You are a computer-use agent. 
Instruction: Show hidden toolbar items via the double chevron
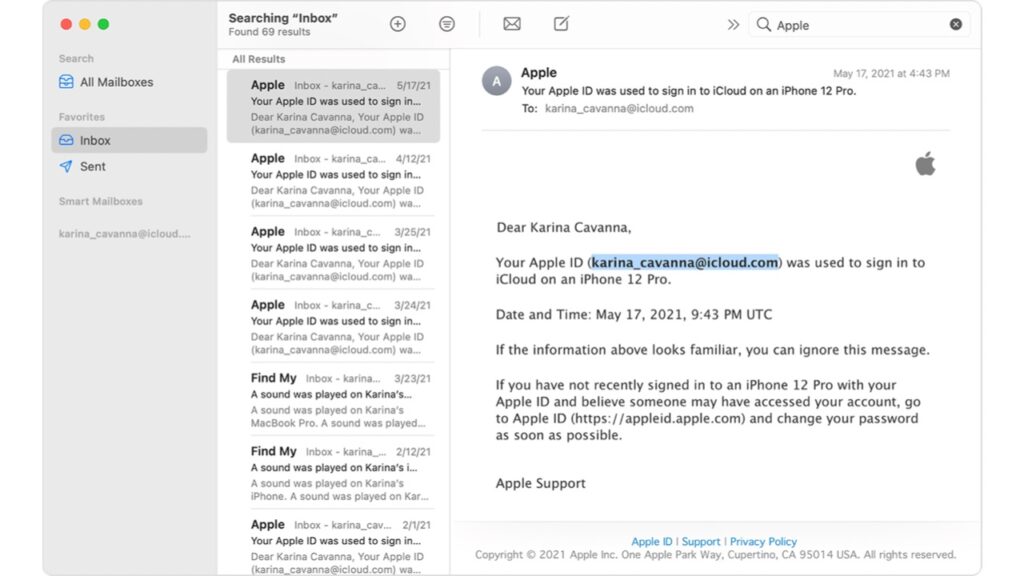tap(733, 25)
